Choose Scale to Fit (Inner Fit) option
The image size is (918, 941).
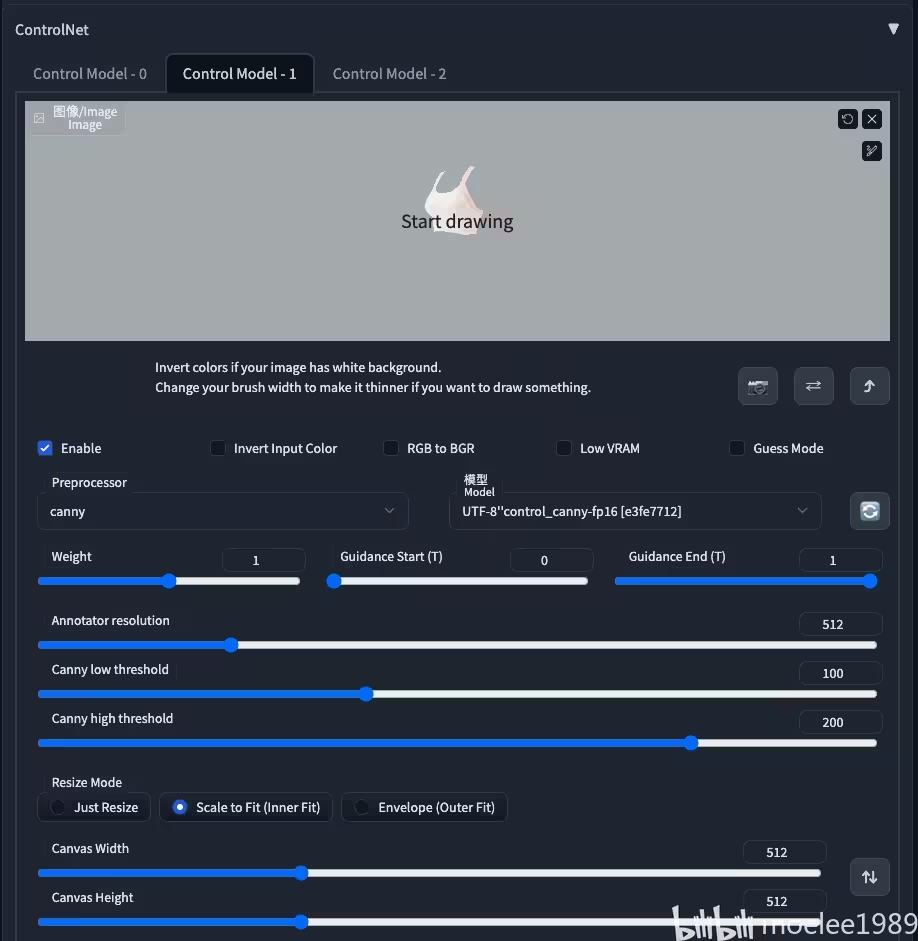246,807
